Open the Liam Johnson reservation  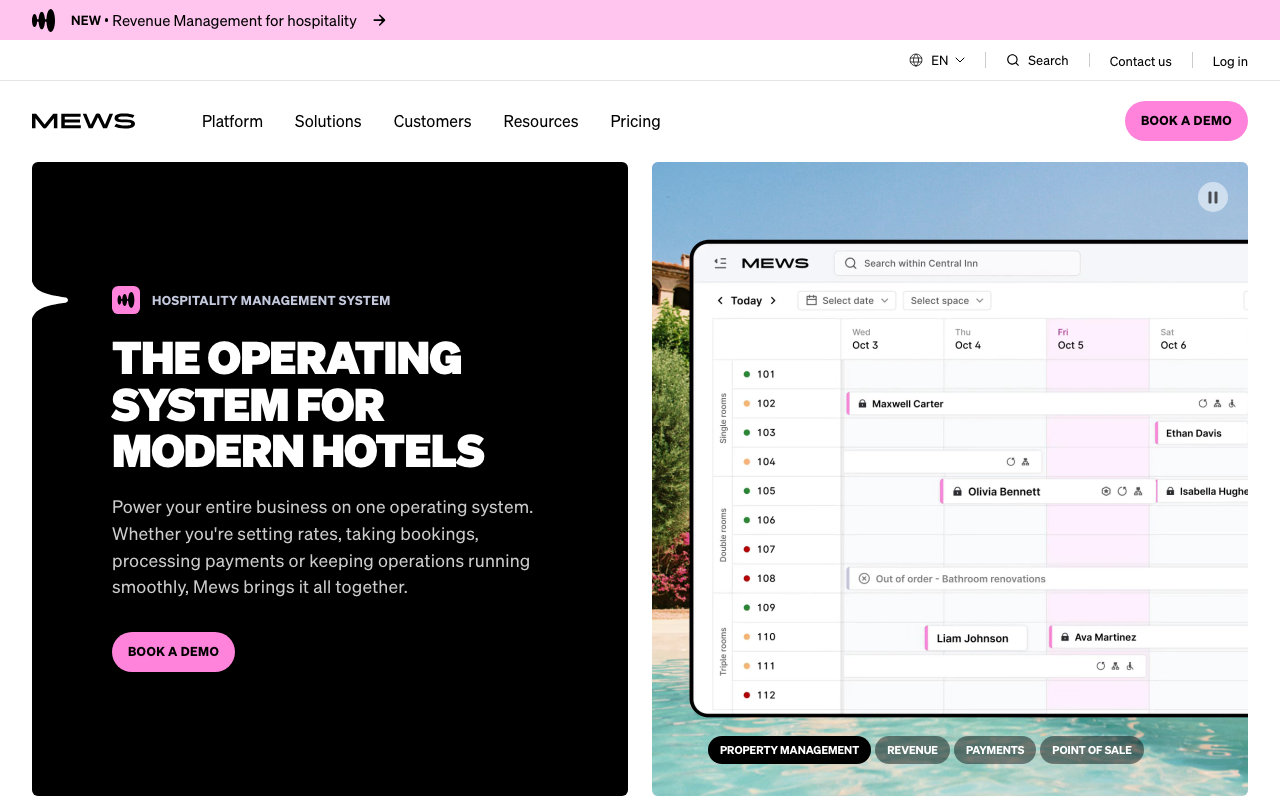click(x=975, y=638)
